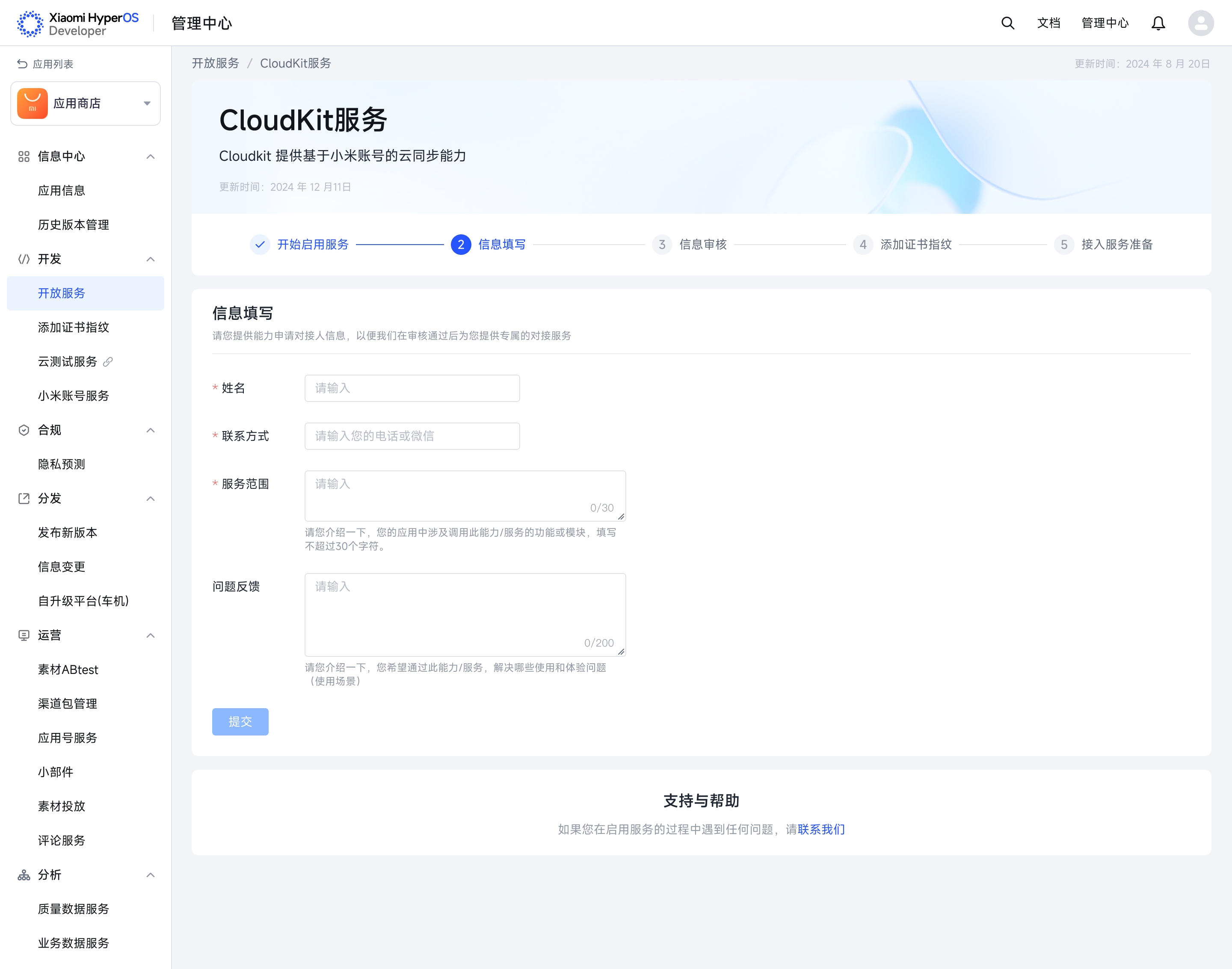Click the 信息审核 step label
The image size is (1232, 969).
tap(703, 245)
